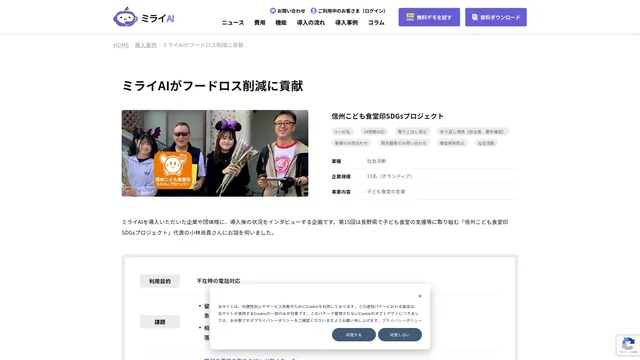
Task: Open the コラム menu item
Action: [x=376, y=23]
